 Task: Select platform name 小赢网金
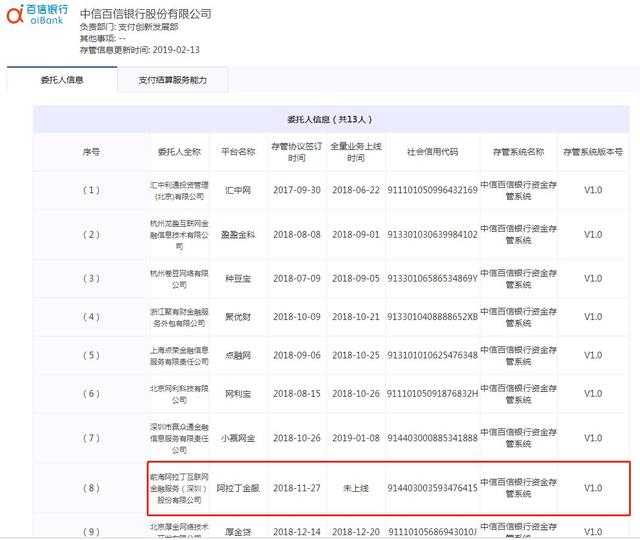238,438
